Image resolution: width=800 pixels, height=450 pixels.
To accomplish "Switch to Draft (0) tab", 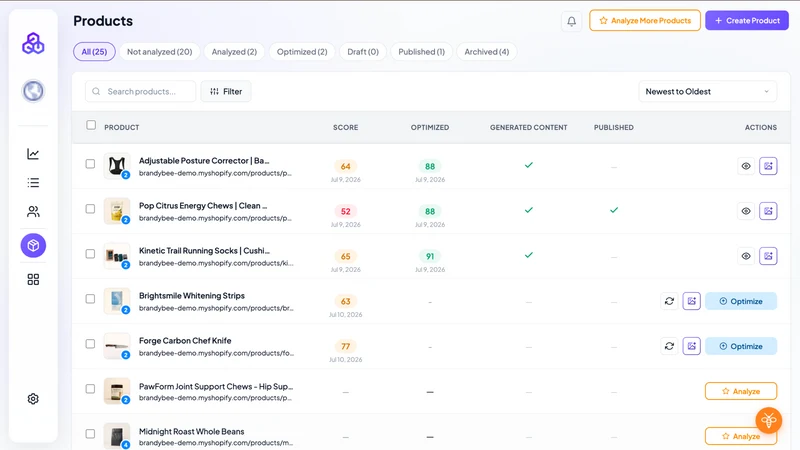I will [363, 52].
